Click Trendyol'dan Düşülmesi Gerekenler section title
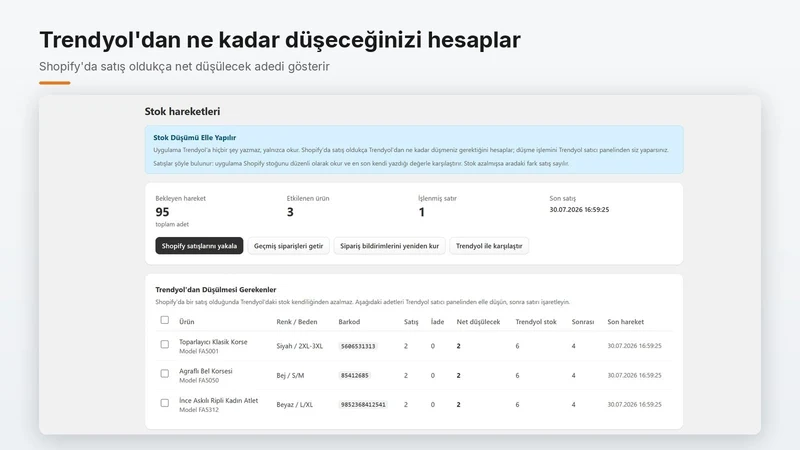 [x=215, y=289]
